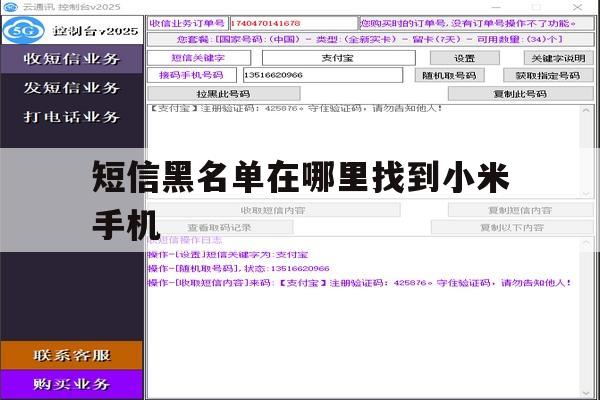Click the message box scroll down arrow
This screenshot has height=400, width=600.
tap(586, 194)
